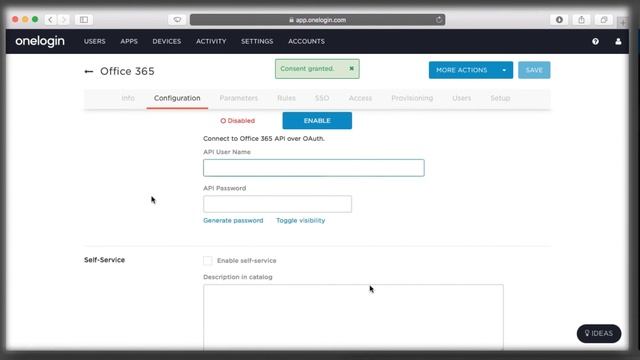Switch to the Setup tab
The width and height of the screenshot is (640, 360).
click(x=500, y=98)
